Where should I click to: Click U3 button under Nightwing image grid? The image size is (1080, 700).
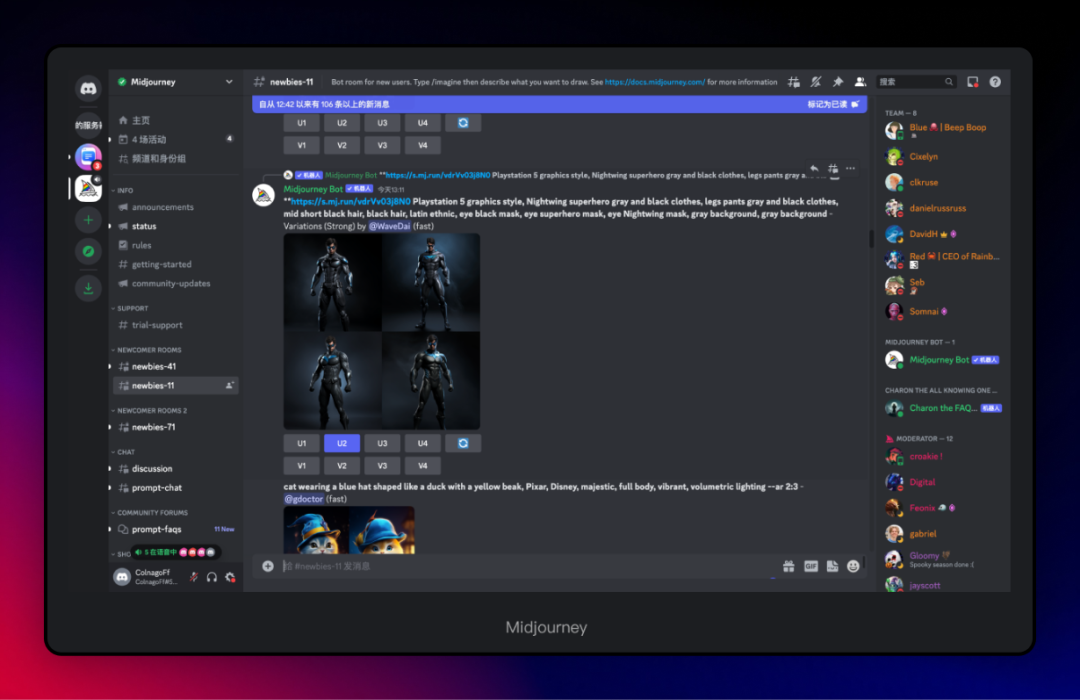pyautogui.click(x=382, y=443)
